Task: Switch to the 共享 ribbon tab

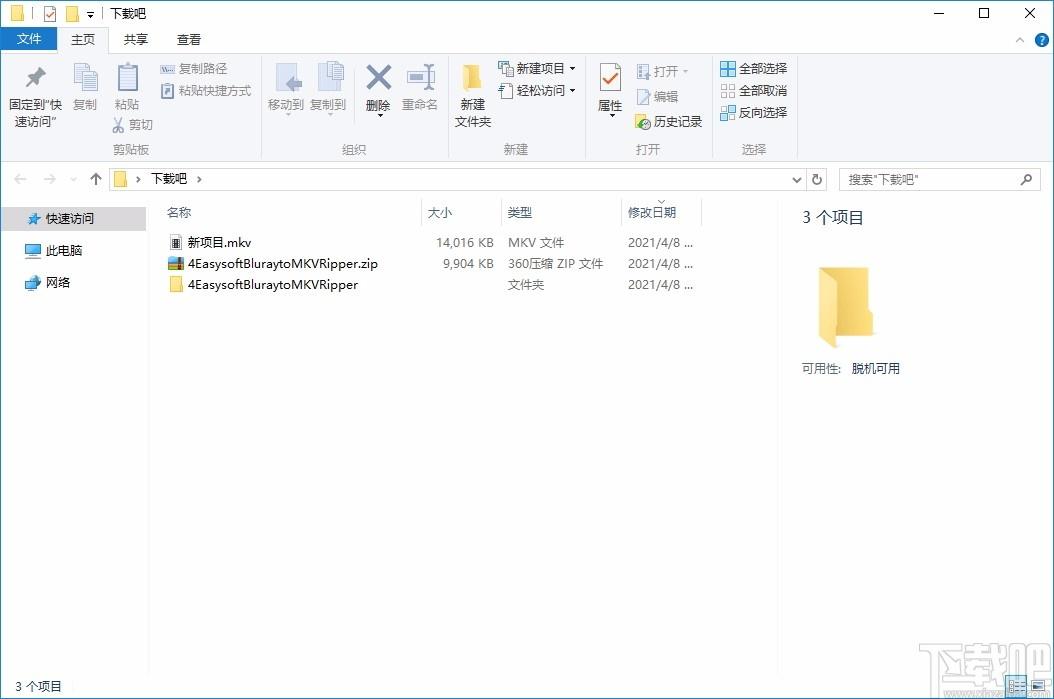Action: click(135, 40)
